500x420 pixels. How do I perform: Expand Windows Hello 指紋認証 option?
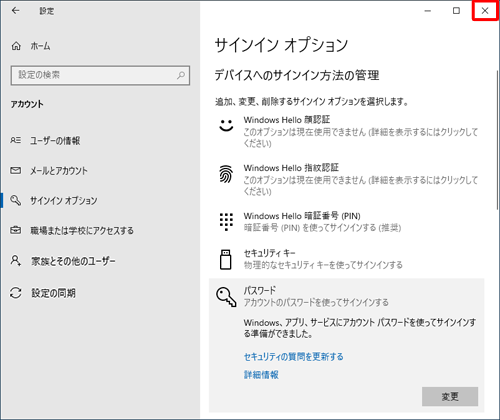click(x=347, y=179)
